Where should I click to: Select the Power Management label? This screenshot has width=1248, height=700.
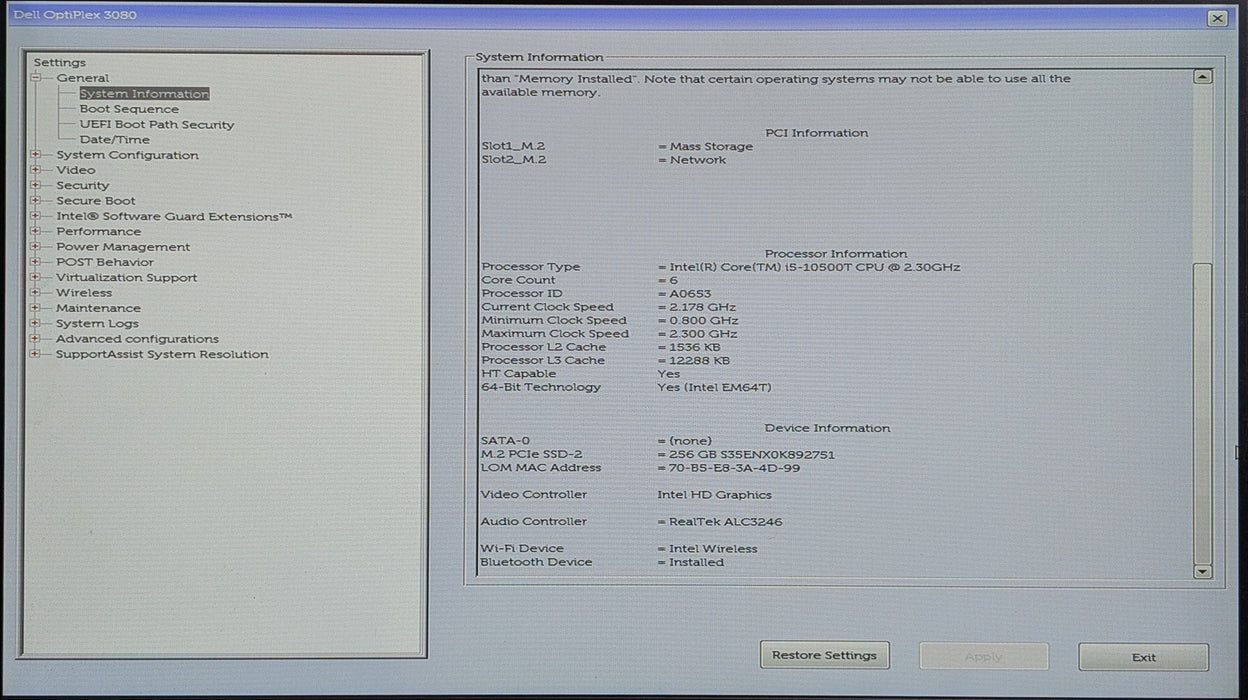coord(123,247)
